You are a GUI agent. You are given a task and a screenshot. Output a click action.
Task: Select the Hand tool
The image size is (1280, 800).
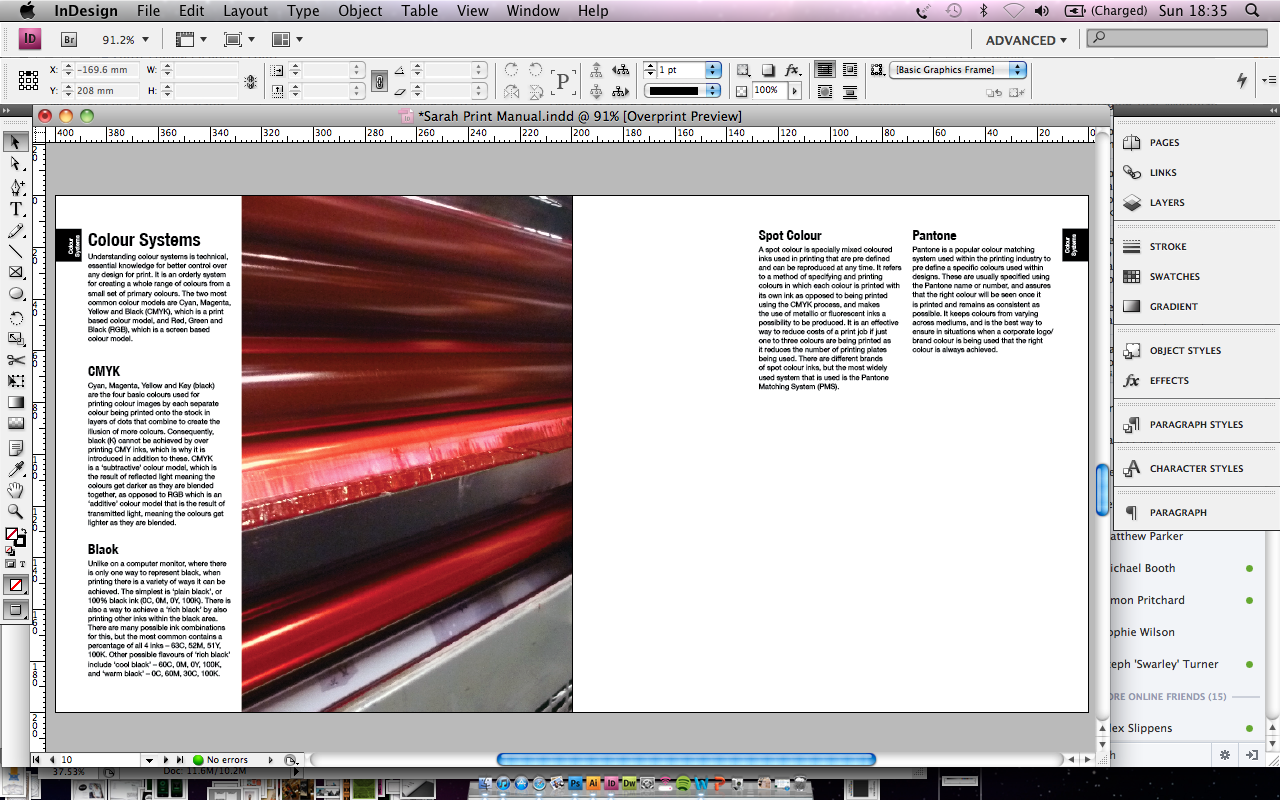[16, 490]
